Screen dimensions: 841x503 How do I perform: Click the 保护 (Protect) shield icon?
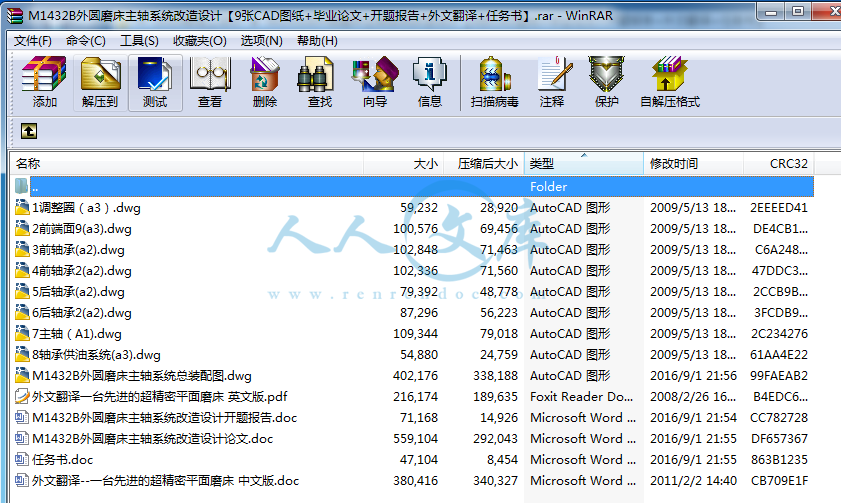point(607,83)
